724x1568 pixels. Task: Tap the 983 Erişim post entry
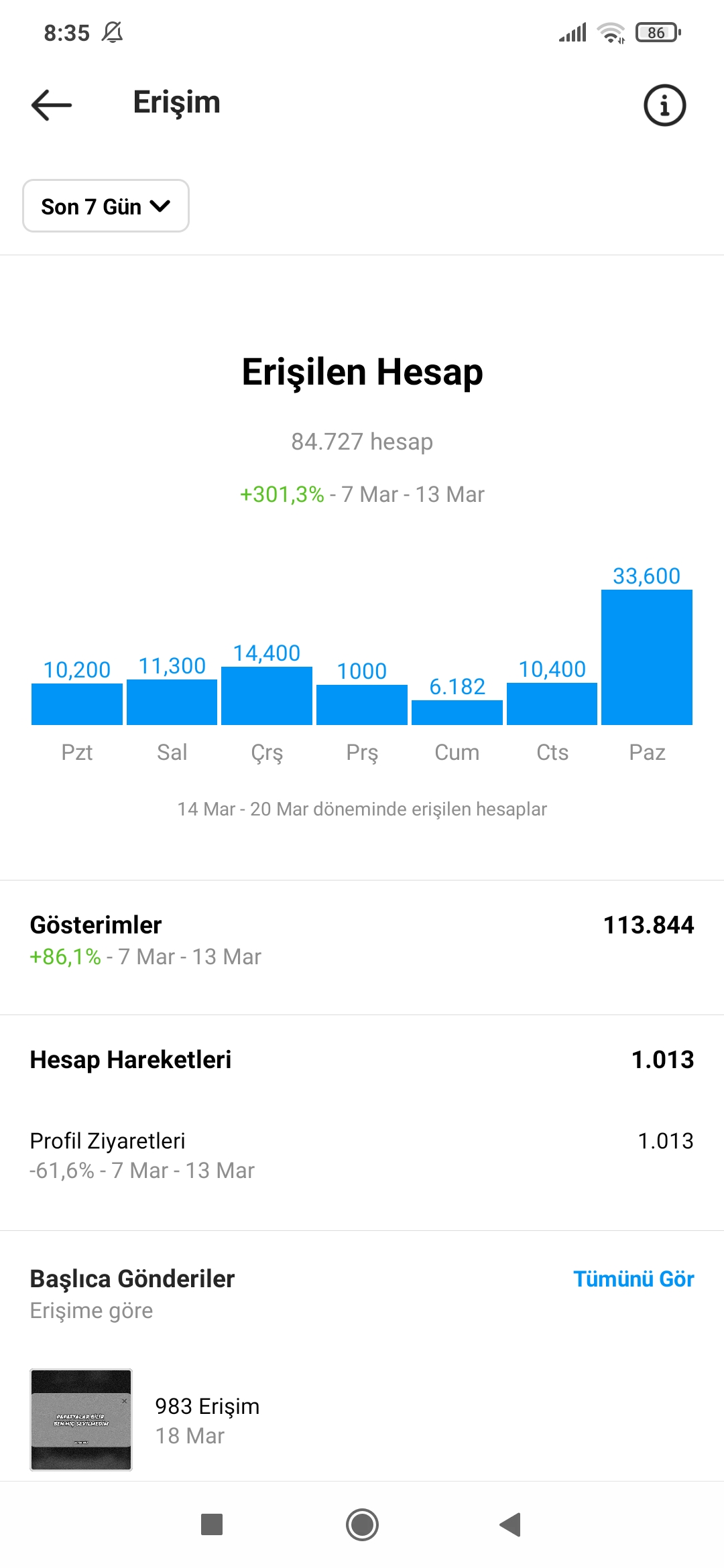[x=362, y=1420]
